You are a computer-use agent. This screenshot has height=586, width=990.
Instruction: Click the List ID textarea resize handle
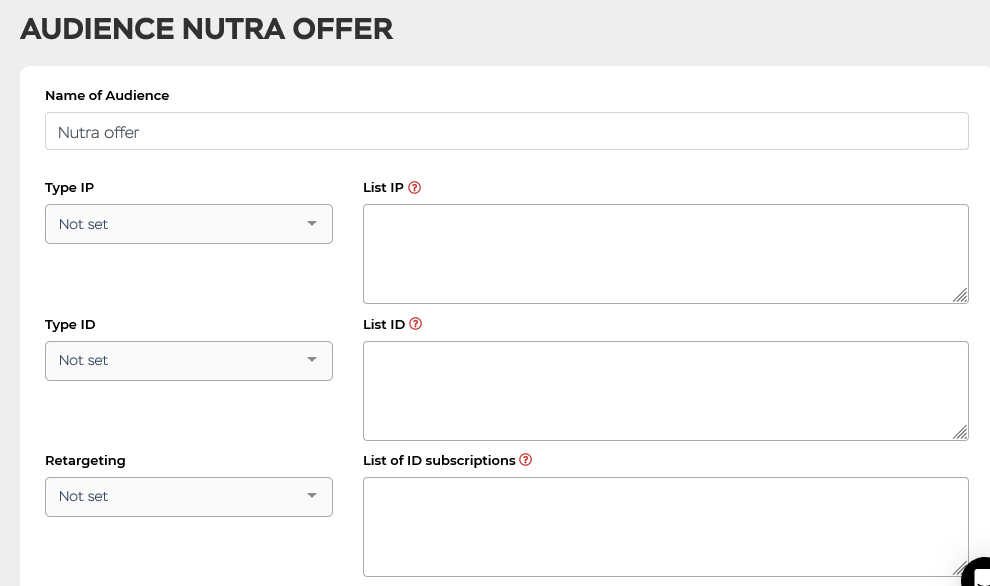click(960, 433)
